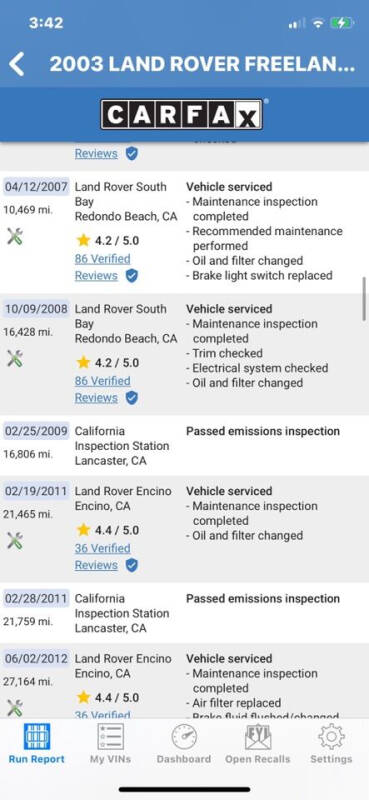Tap the wrench icon for the 10/09/2008 entry
Viewport: 369px width, 800px height.
(x=15, y=359)
